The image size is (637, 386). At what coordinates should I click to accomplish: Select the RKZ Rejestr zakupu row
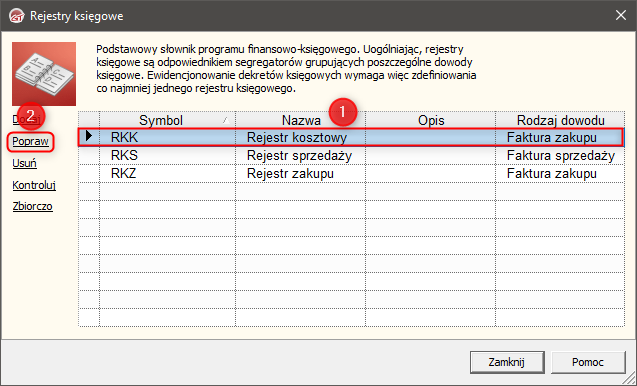pyautogui.click(x=351, y=173)
